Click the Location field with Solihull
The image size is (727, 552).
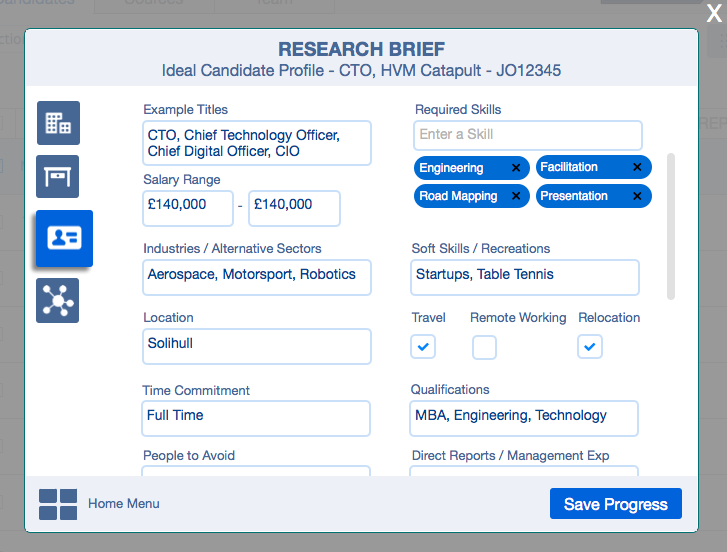[257, 346]
